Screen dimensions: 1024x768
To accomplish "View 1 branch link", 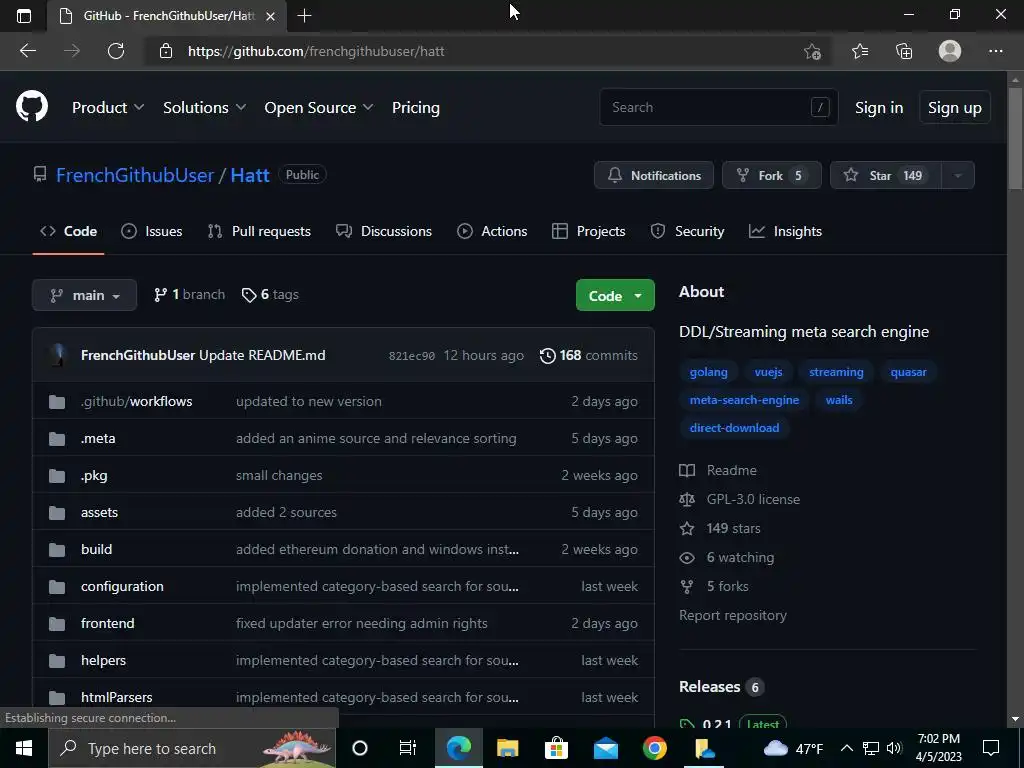I will click(x=189, y=295).
